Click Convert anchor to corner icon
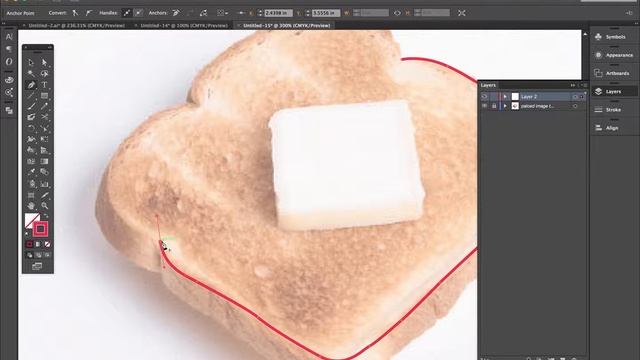 76,13
